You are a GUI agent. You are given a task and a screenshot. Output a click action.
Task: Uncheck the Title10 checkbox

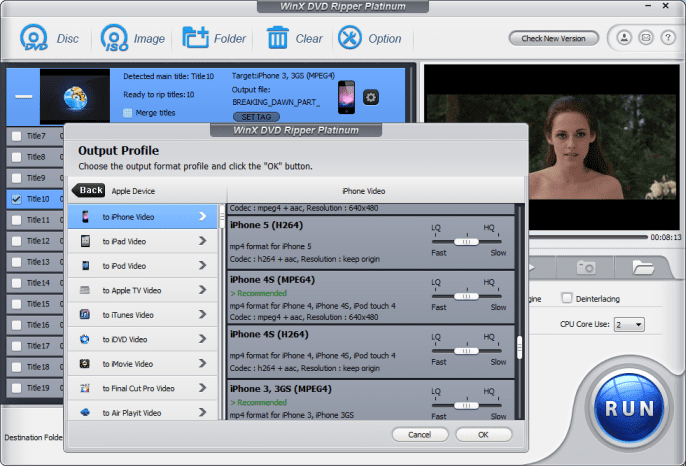coord(17,199)
